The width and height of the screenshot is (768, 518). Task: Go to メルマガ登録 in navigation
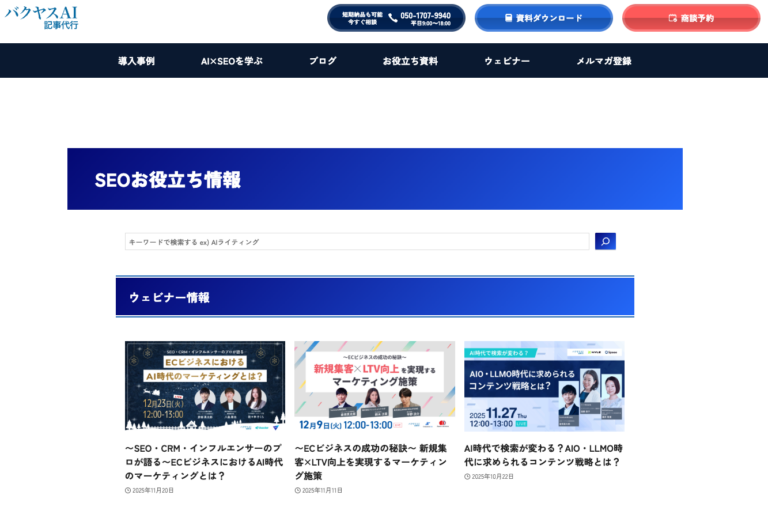pos(603,61)
